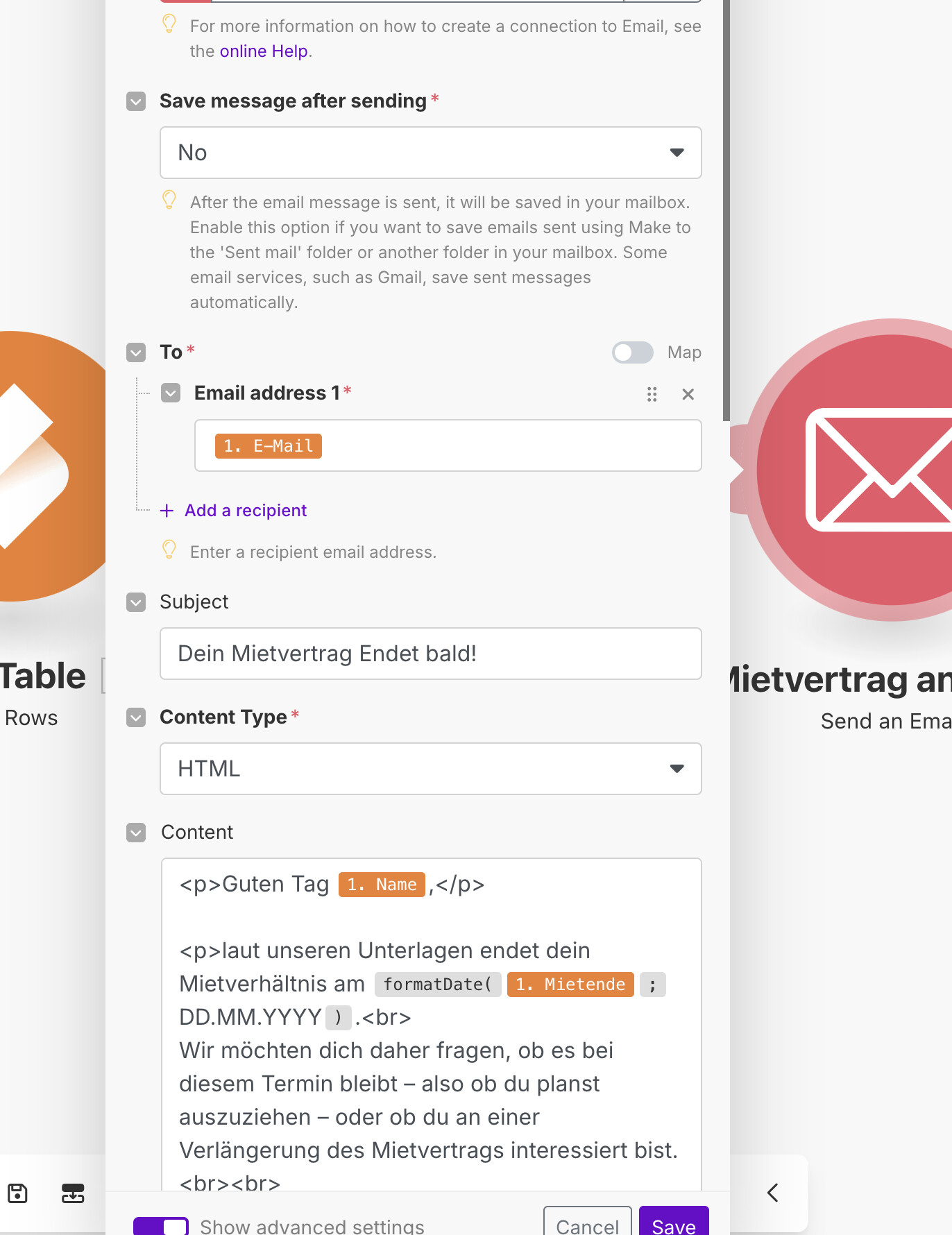
Task: Click the 1. E-Mail mapped variable pill
Action: tap(268, 446)
